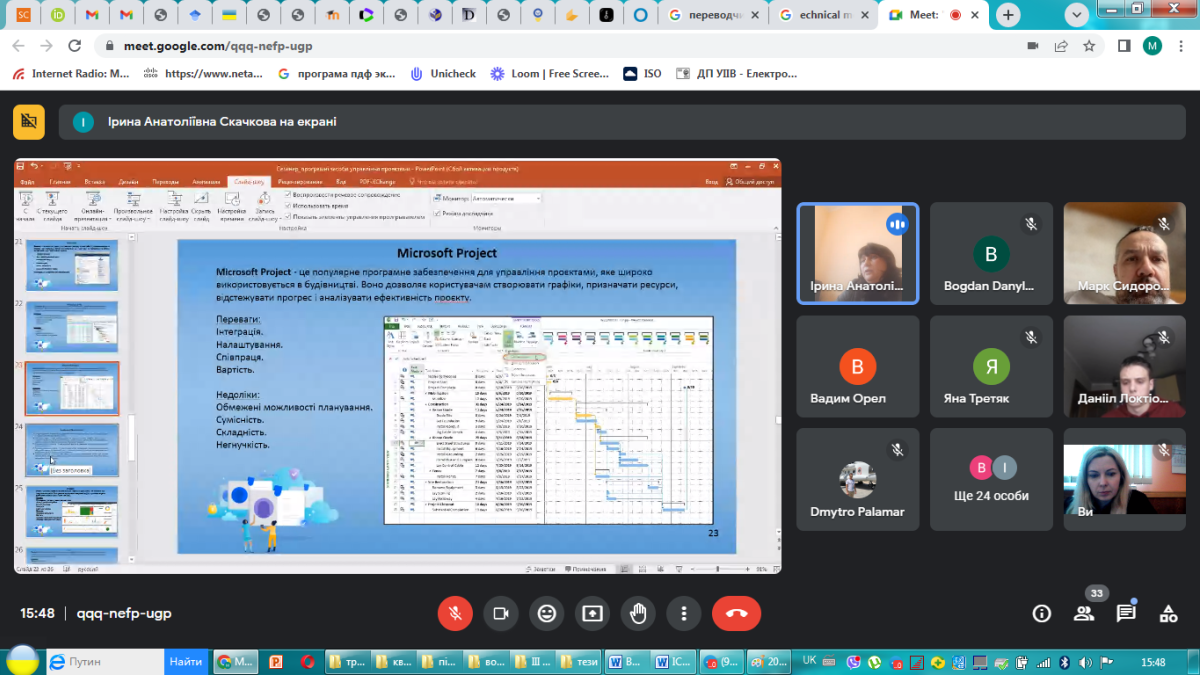Open a new Chrome tab

tap(1008, 15)
